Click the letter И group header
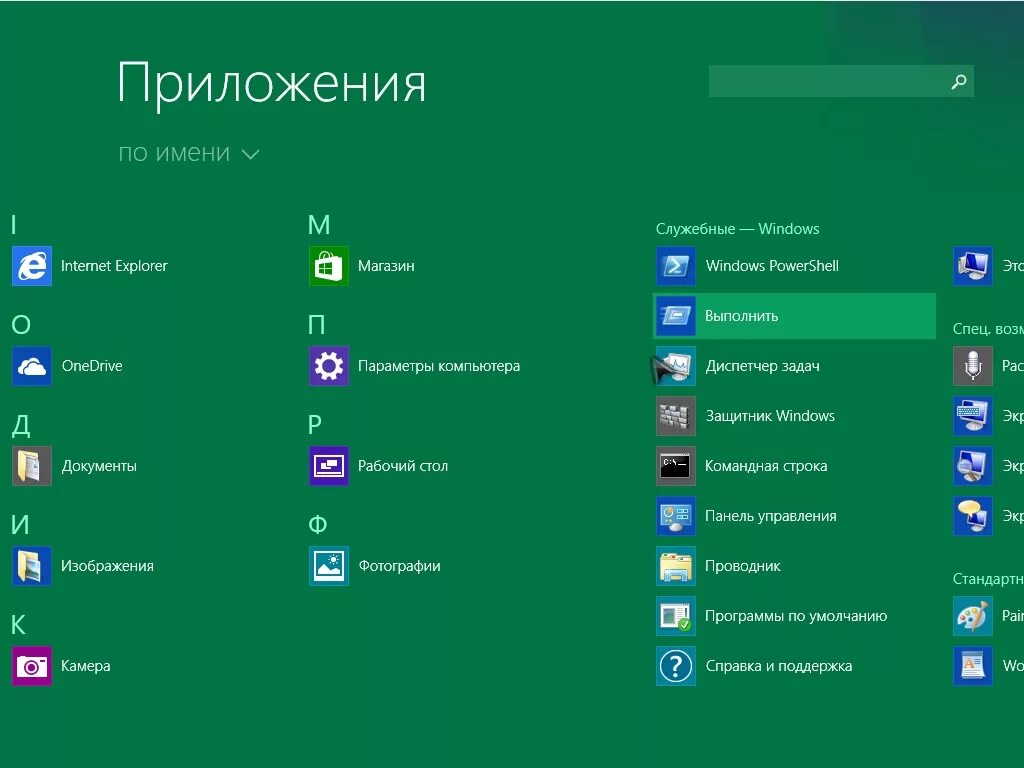1024x768 pixels. tap(20, 525)
